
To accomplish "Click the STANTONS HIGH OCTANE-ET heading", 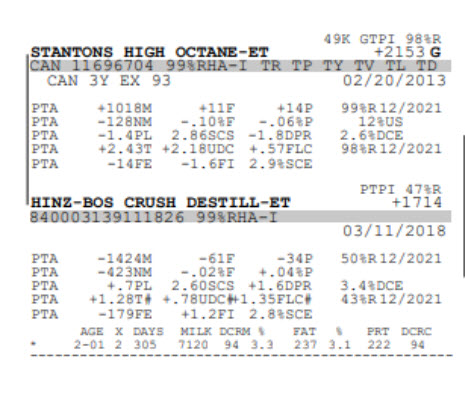I will (x=149, y=52).
